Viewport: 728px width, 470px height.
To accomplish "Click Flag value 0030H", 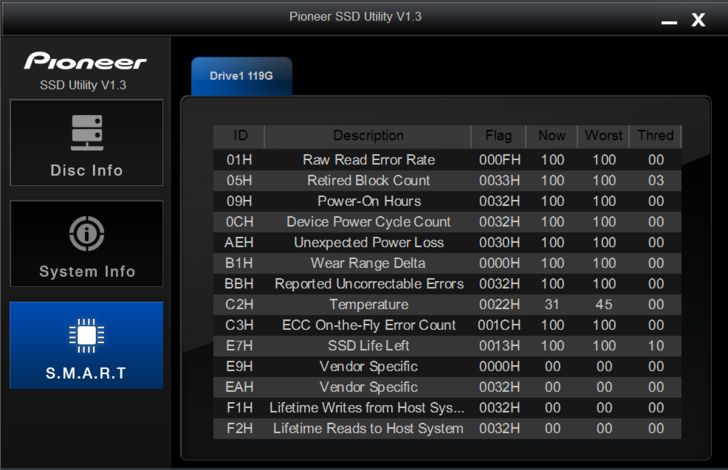I will coord(500,242).
